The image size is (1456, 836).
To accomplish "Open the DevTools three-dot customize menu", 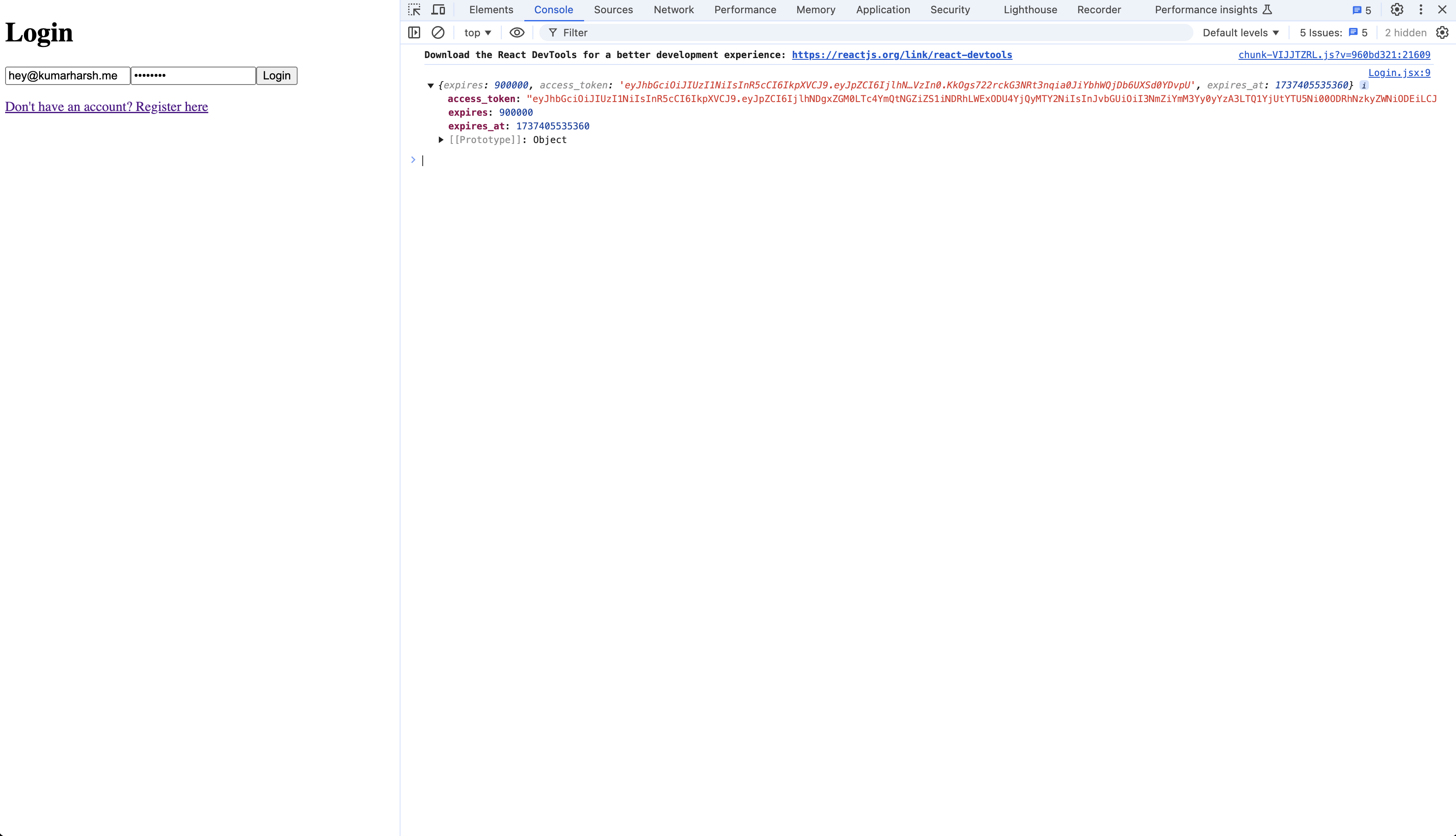I will (1421, 10).
